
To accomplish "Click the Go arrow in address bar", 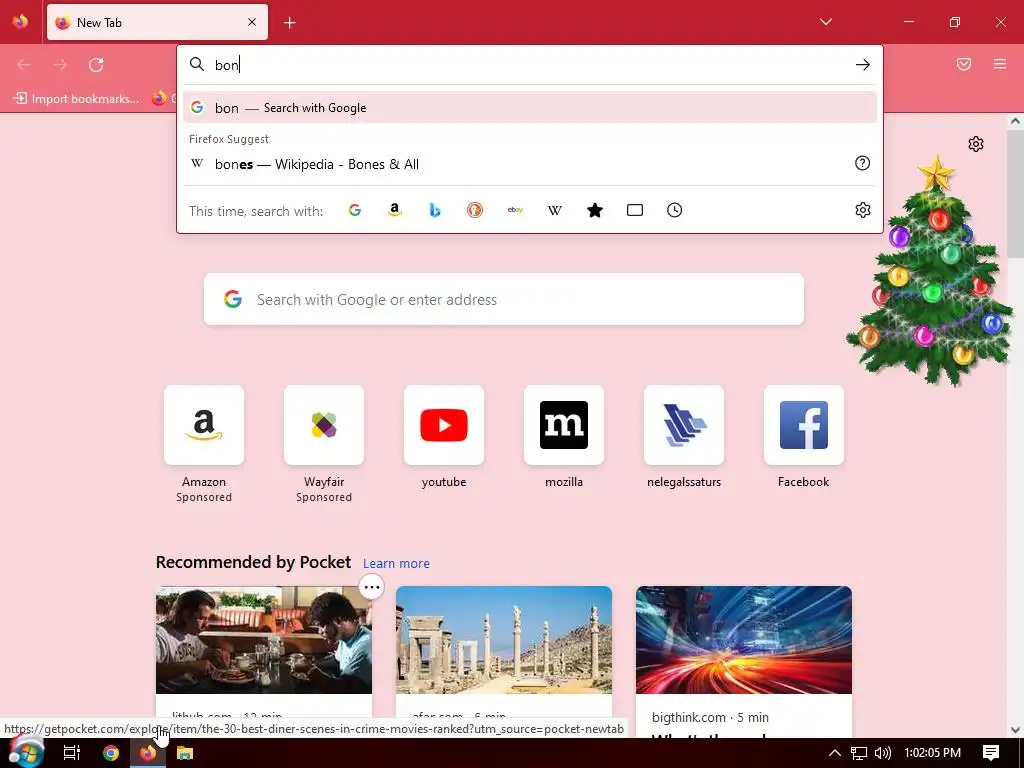I will [863, 65].
